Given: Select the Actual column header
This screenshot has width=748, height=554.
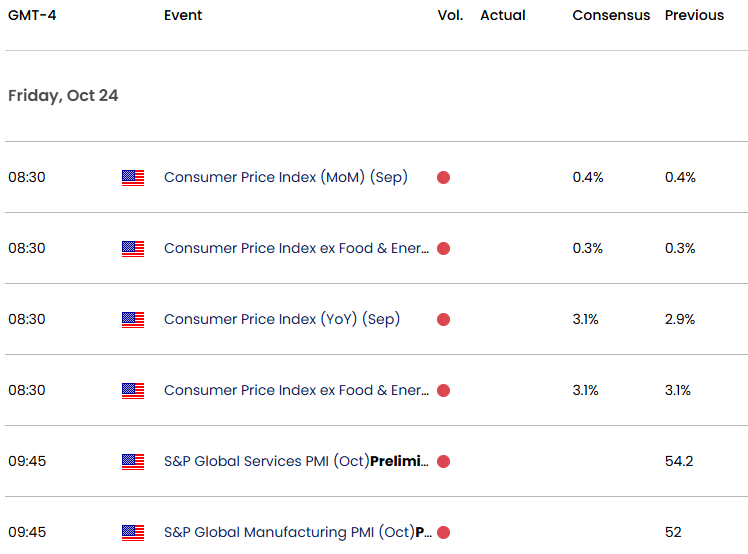Looking at the screenshot, I should [x=503, y=15].
